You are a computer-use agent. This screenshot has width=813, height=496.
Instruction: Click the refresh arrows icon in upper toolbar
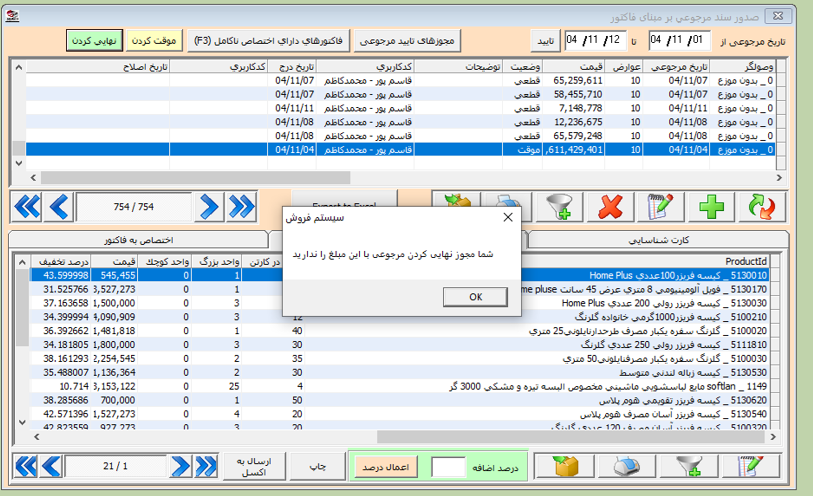[763, 207]
